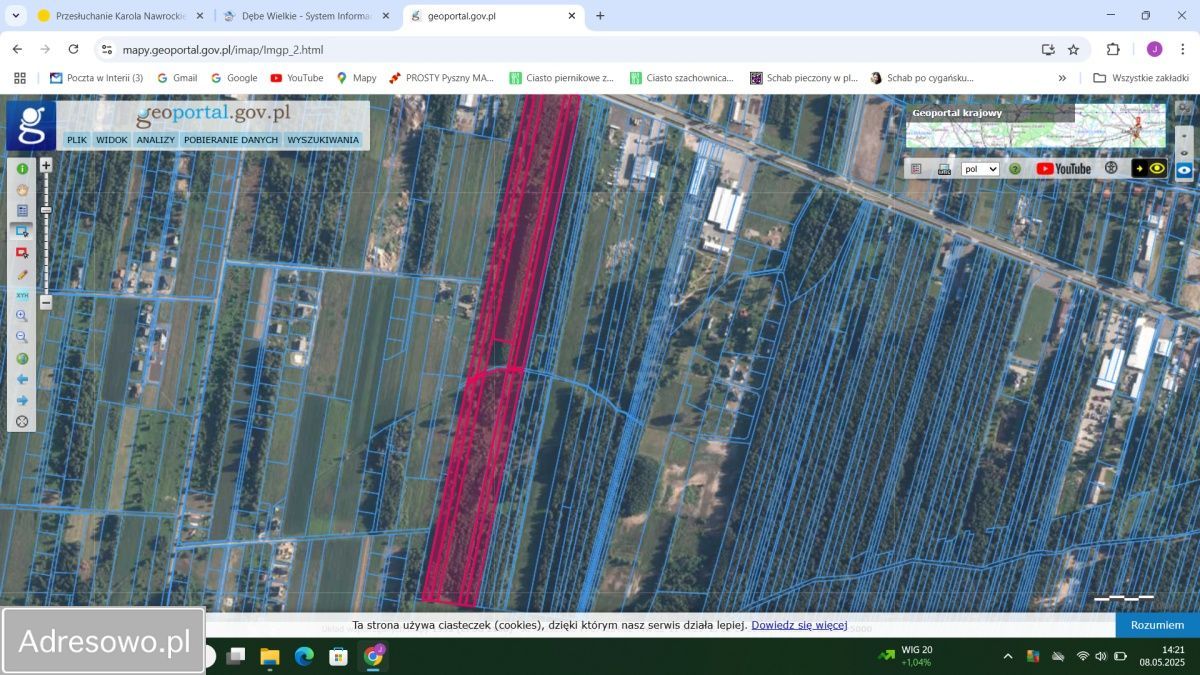
Task: Reload the current page
Action: (x=73, y=49)
